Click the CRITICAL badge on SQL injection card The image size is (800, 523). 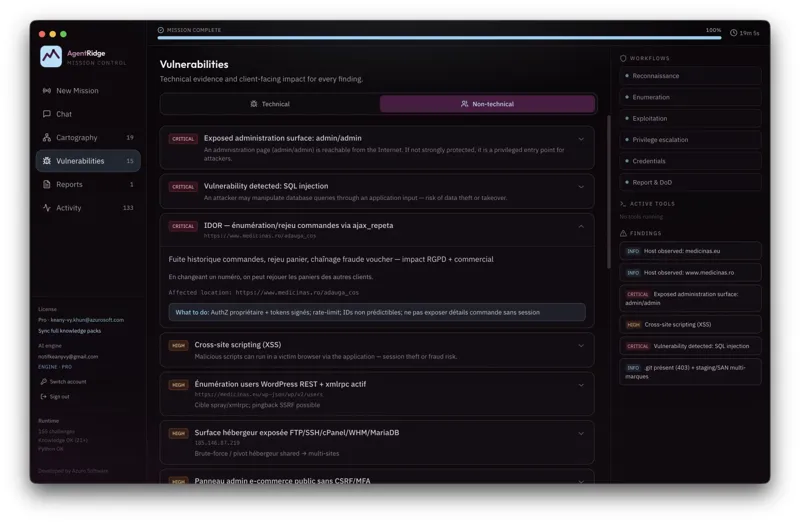pyautogui.click(x=183, y=187)
